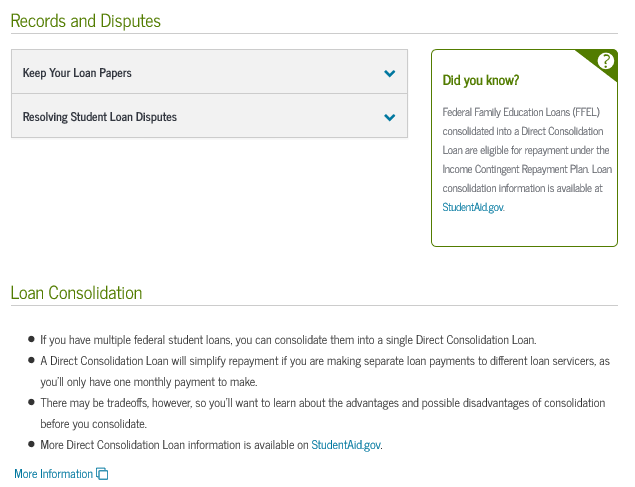
Task: Click bullet text about multiple federal student loans
Action: coord(288,339)
